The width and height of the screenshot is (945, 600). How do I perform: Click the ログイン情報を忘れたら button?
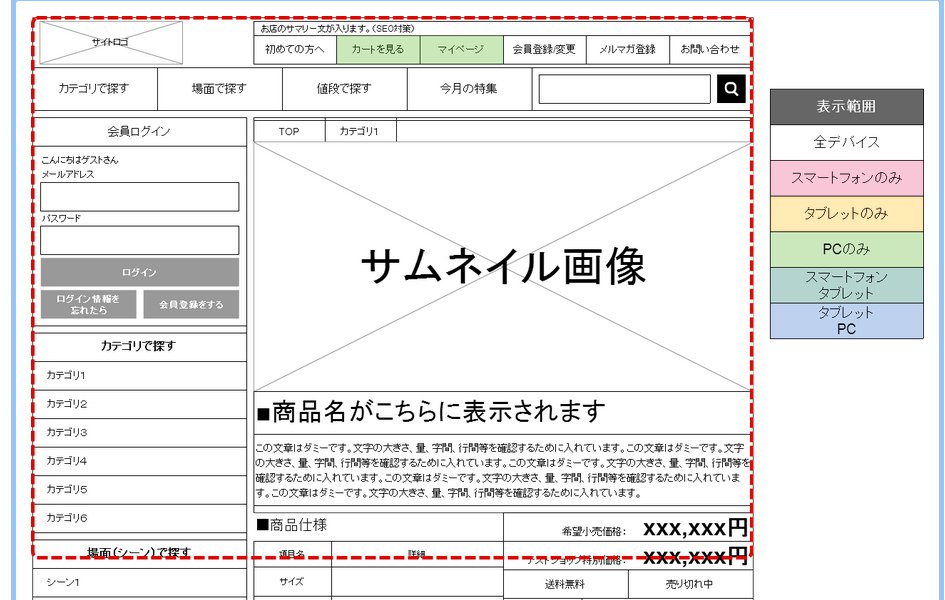[x=88, y=305]
